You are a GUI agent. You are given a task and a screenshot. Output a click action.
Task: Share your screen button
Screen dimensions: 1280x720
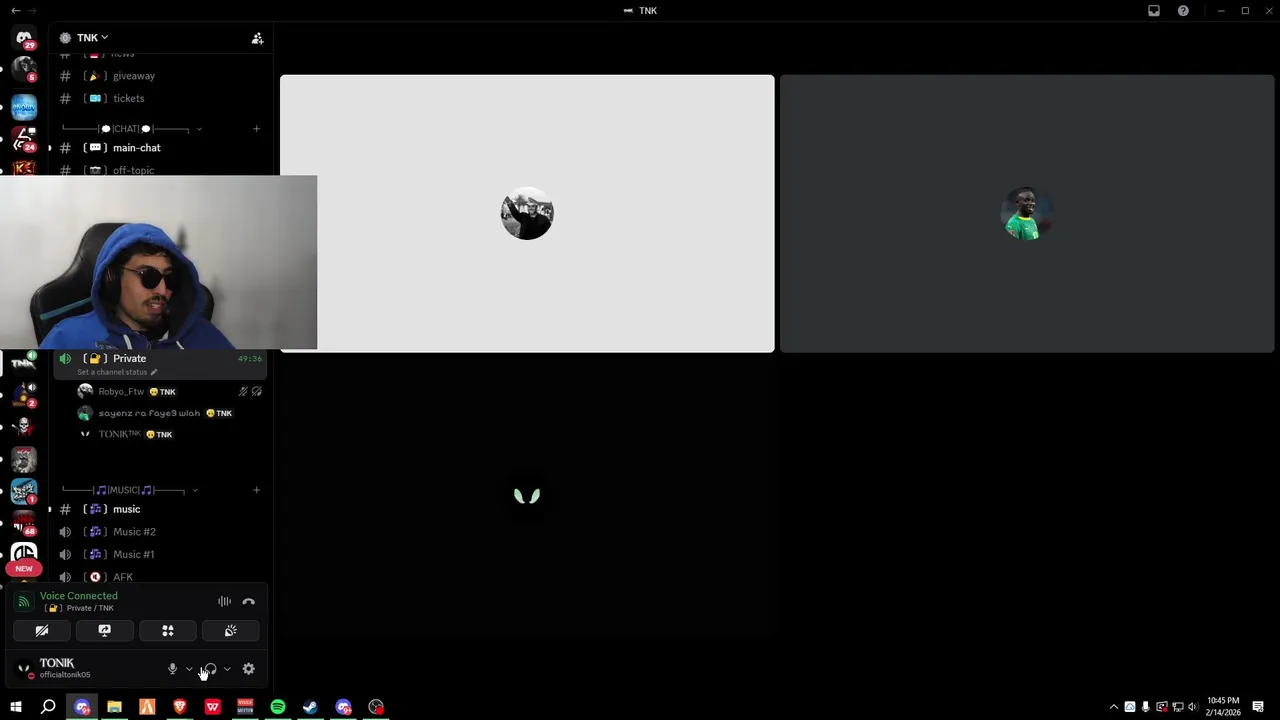[105, 631]
